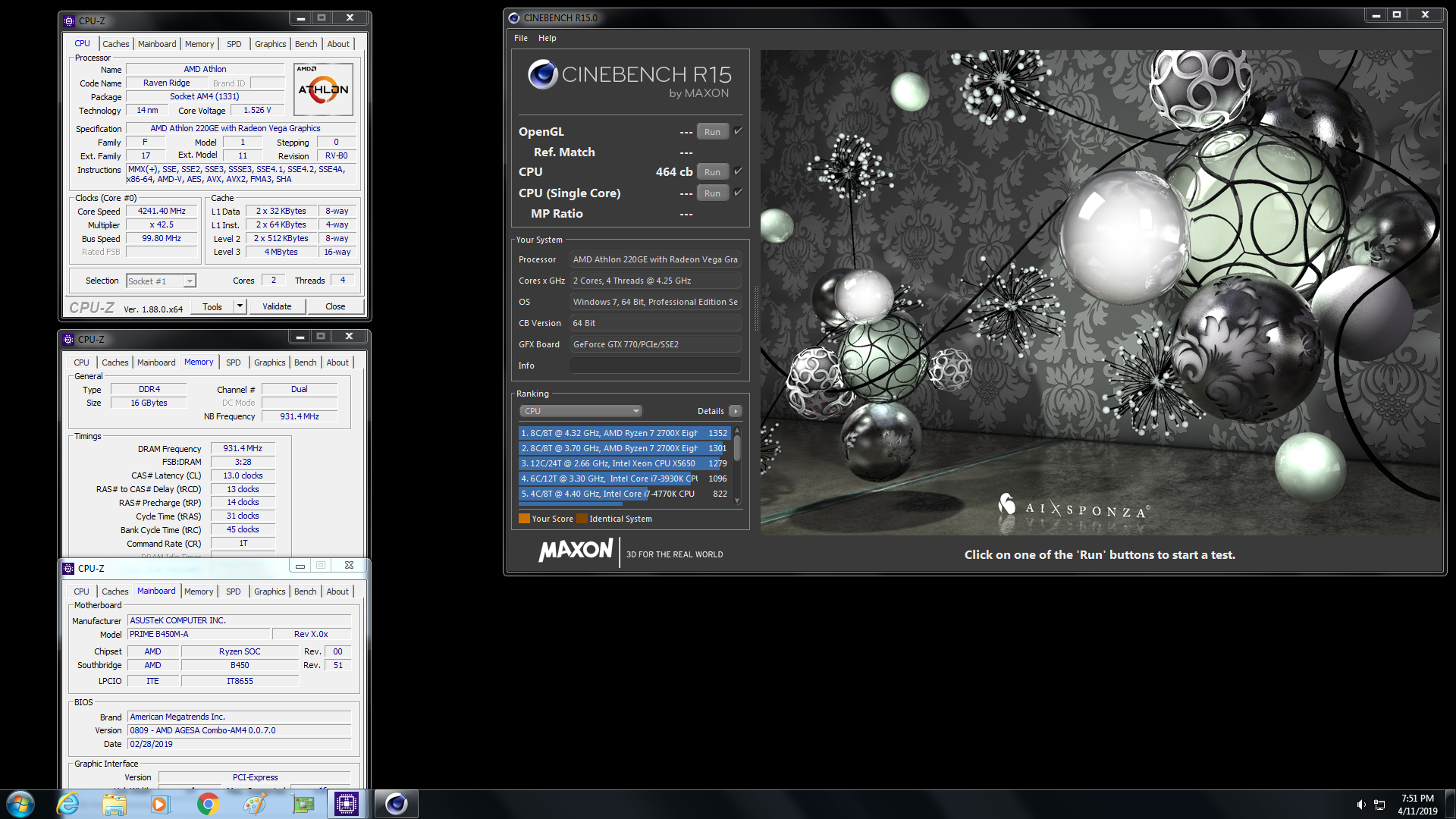Click the Details arrow icon in Ranking
The image size is (1456, 819).
(735, 411)
